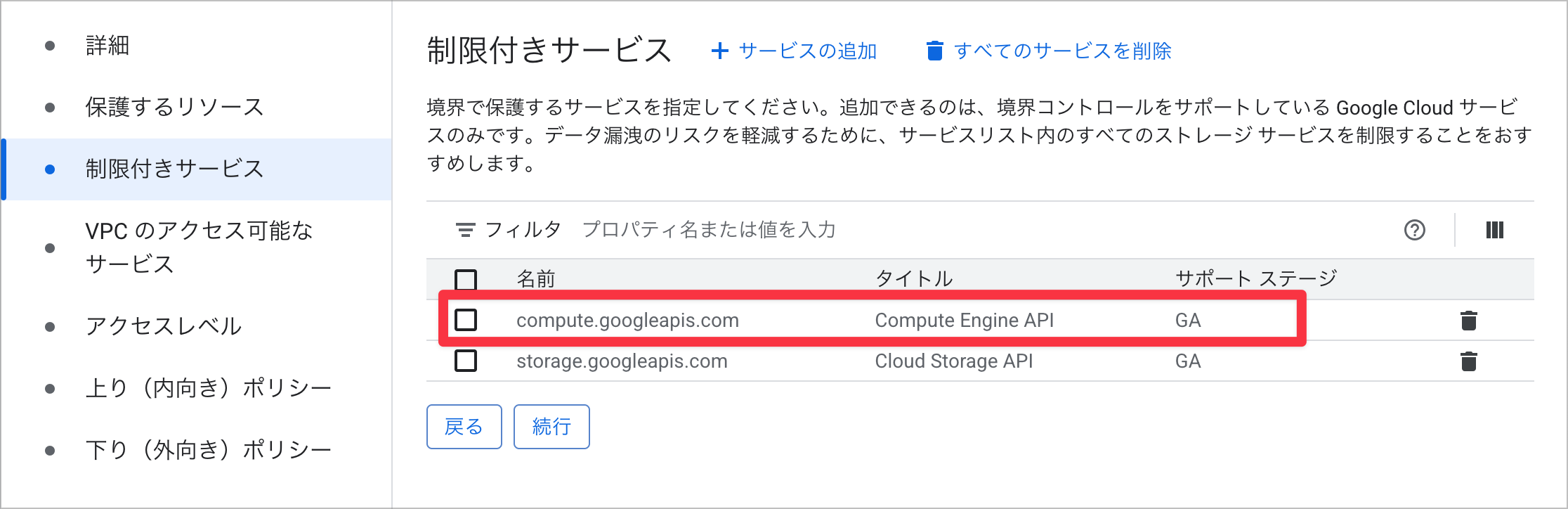The width and height of the screenshot is (1568, 509).
Task: Open 下り（外向き）ポリシー section
Action: click(208, 450)
